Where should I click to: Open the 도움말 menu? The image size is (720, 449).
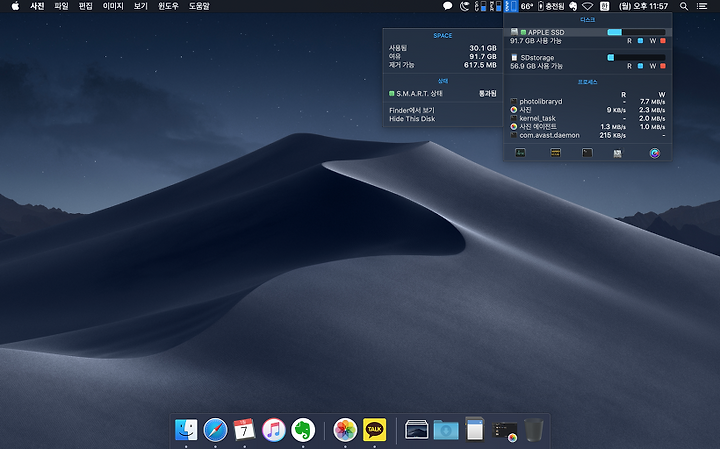point(199,6)
